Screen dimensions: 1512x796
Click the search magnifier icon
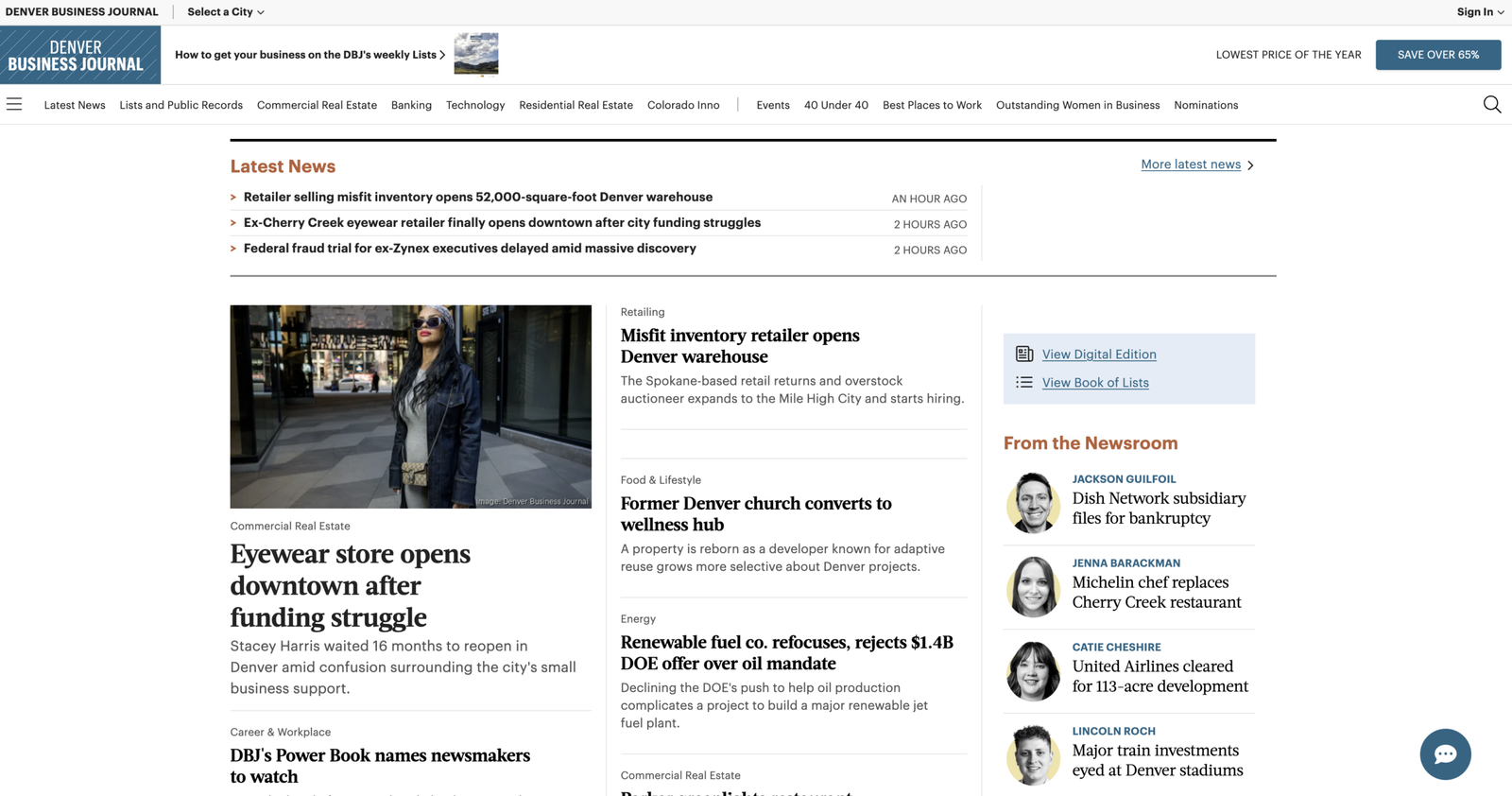(x=1492, y=105)
